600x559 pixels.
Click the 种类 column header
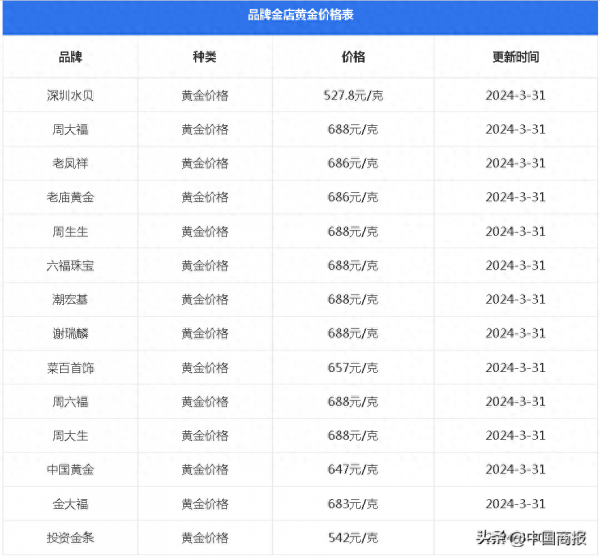(x=205, y=57)
